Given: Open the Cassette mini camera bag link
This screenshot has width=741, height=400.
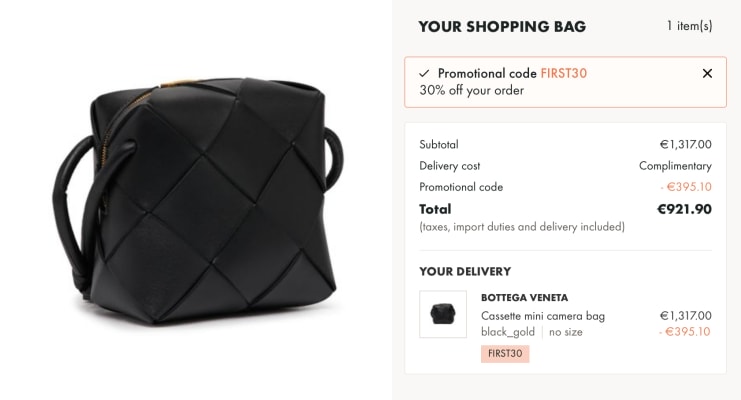Looking at the screenshot, I should (543, 316).
